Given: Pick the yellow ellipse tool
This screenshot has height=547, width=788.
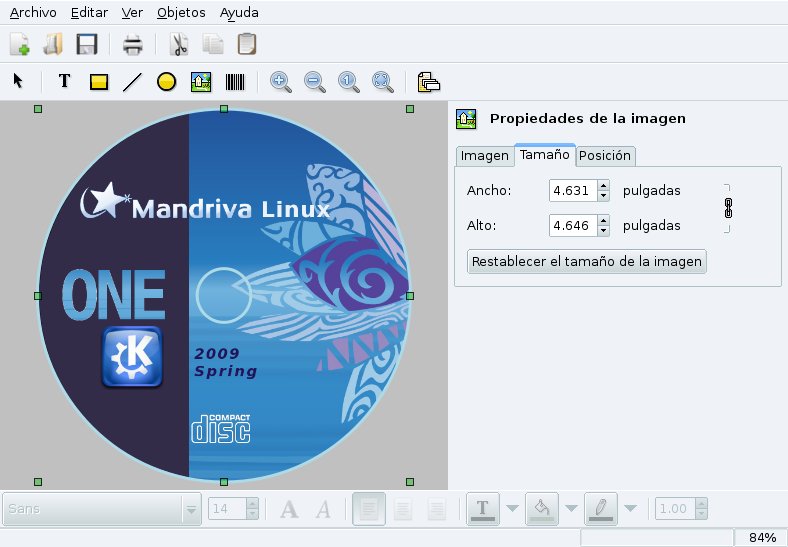Looking at the screenshot, I should point(166,81).
